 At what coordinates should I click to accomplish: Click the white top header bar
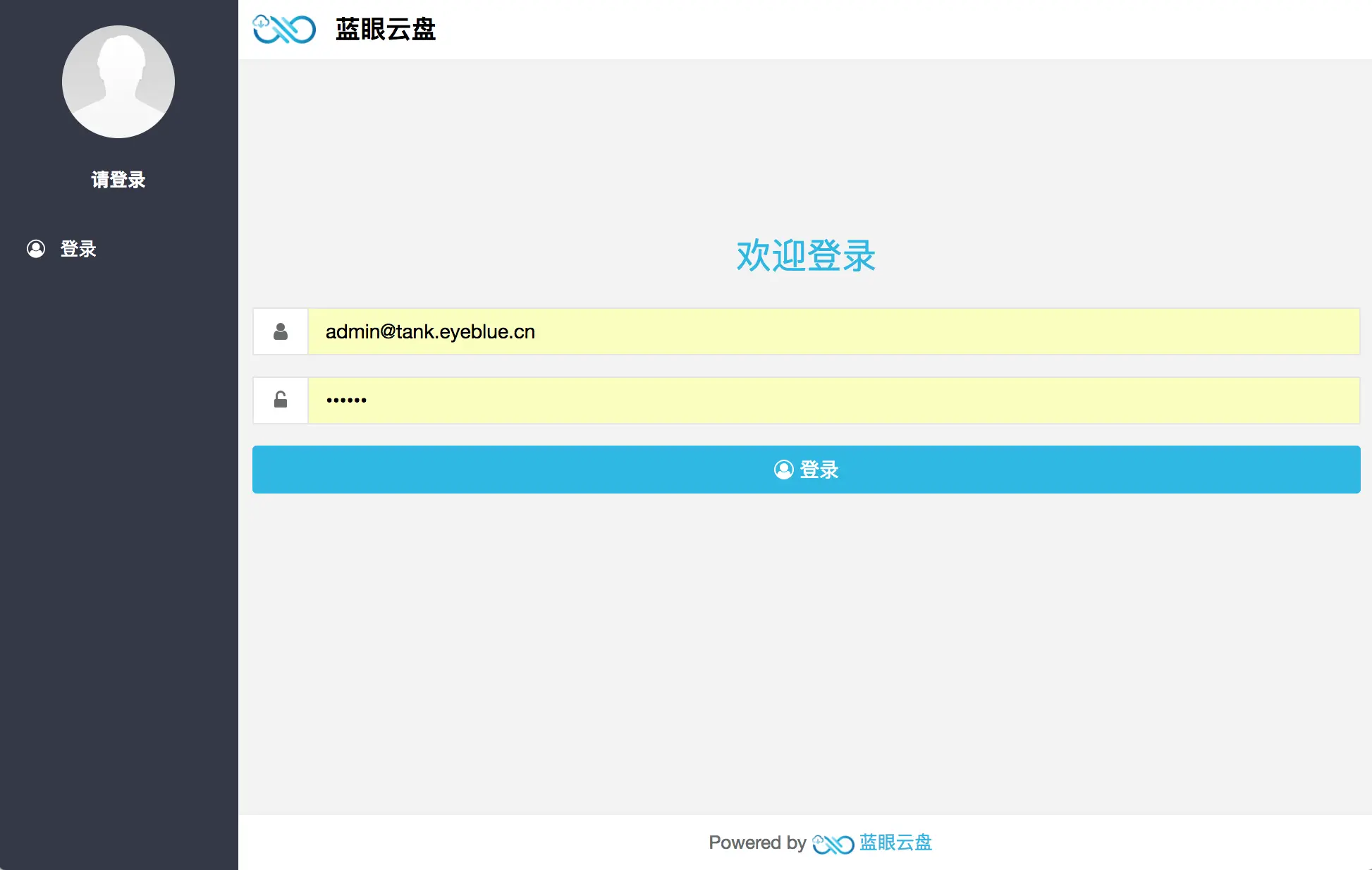tap(846, 29)
